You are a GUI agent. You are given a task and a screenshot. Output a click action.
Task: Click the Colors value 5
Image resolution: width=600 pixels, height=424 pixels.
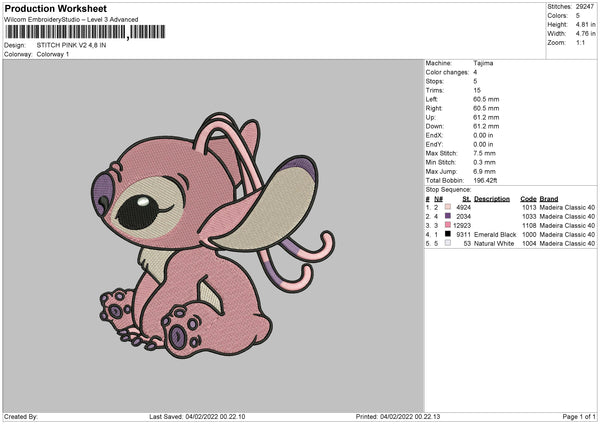[x=577, y=16]
